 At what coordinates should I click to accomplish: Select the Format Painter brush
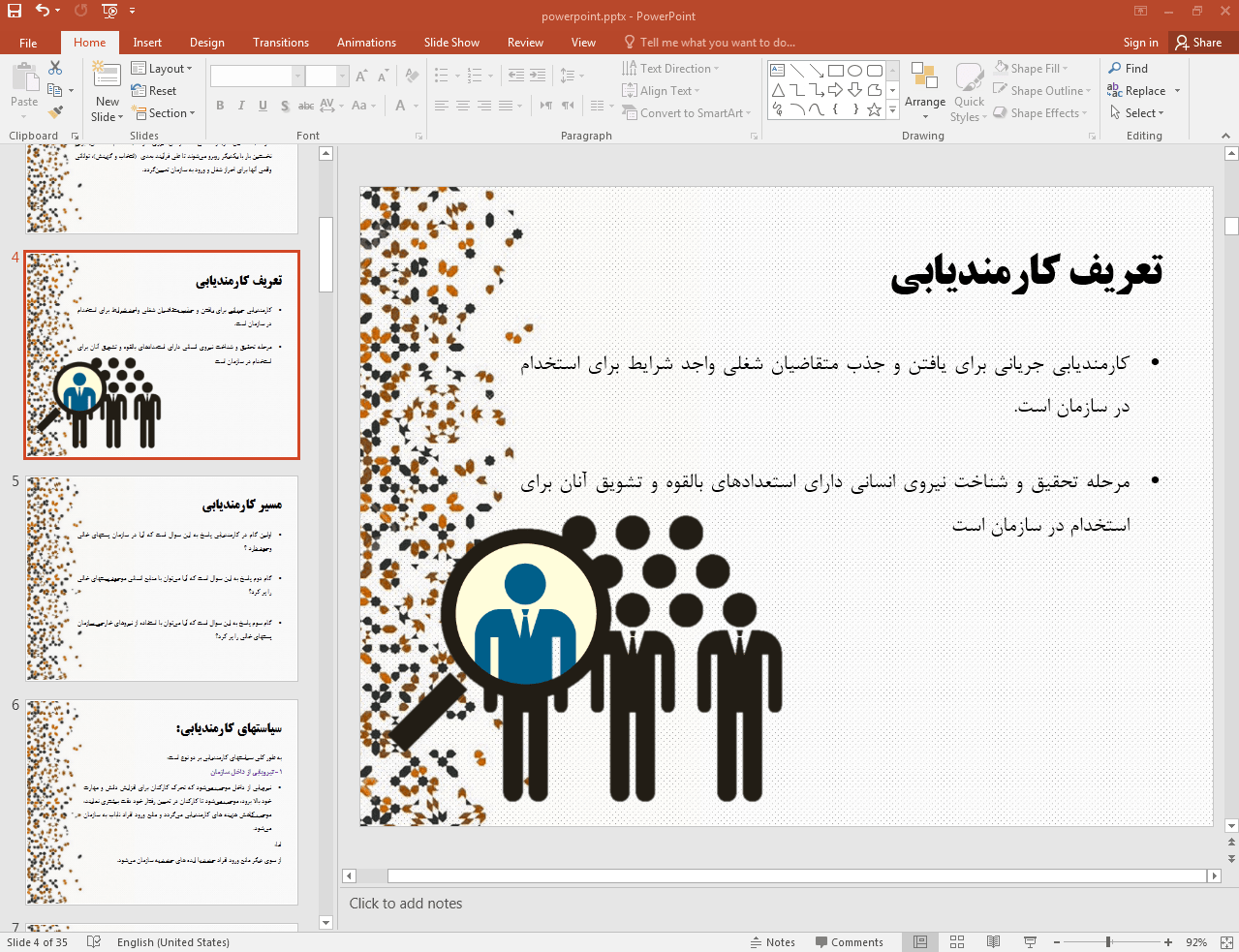(55, 112)
